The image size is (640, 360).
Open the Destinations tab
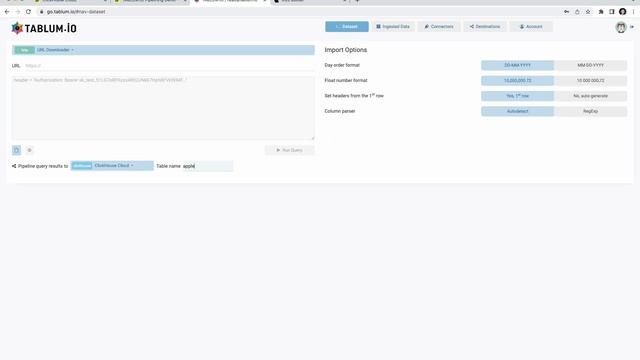[x=485, y=27]
